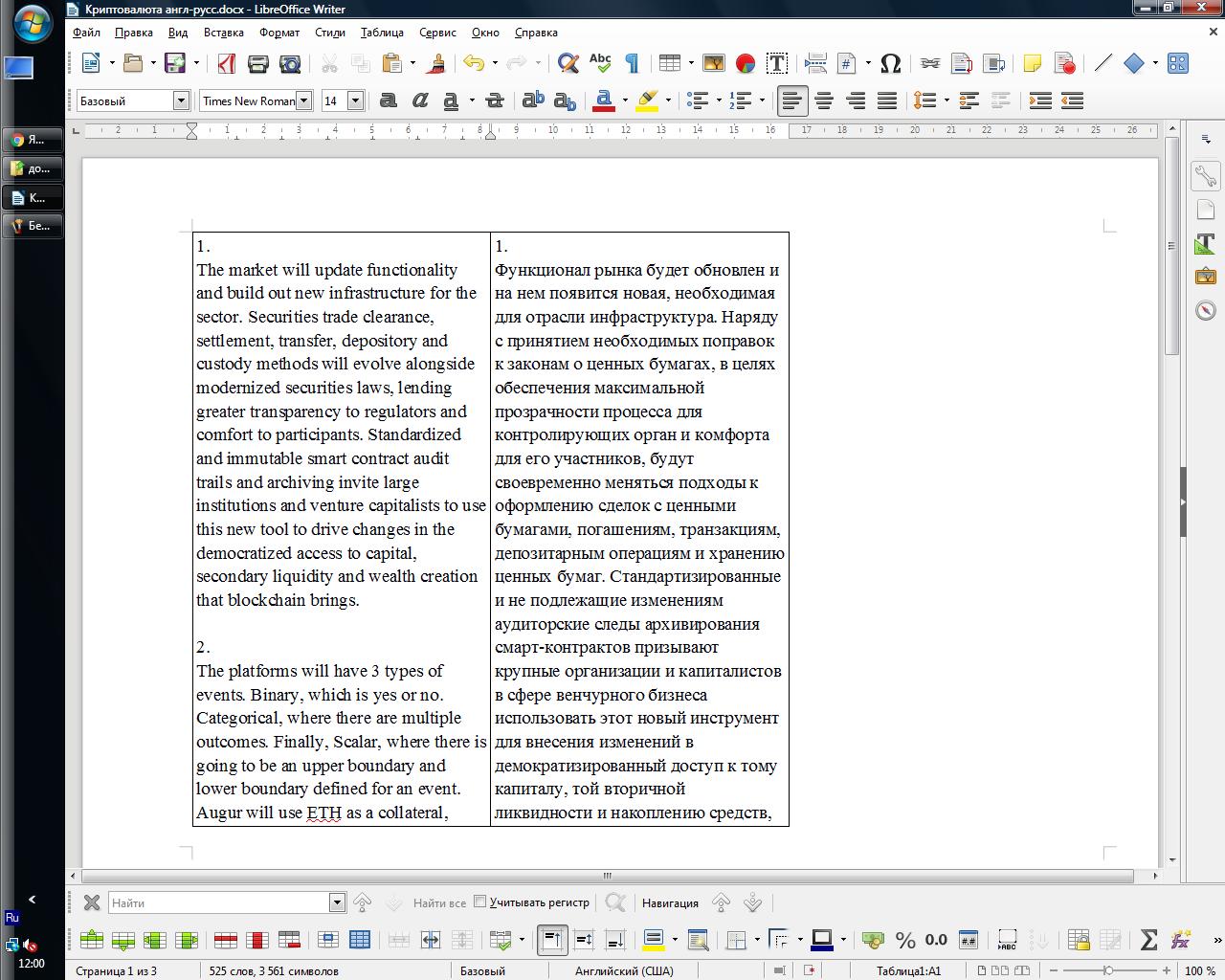Apply the yellow highlighting color
1225x980 pixels.
point(647,100)
